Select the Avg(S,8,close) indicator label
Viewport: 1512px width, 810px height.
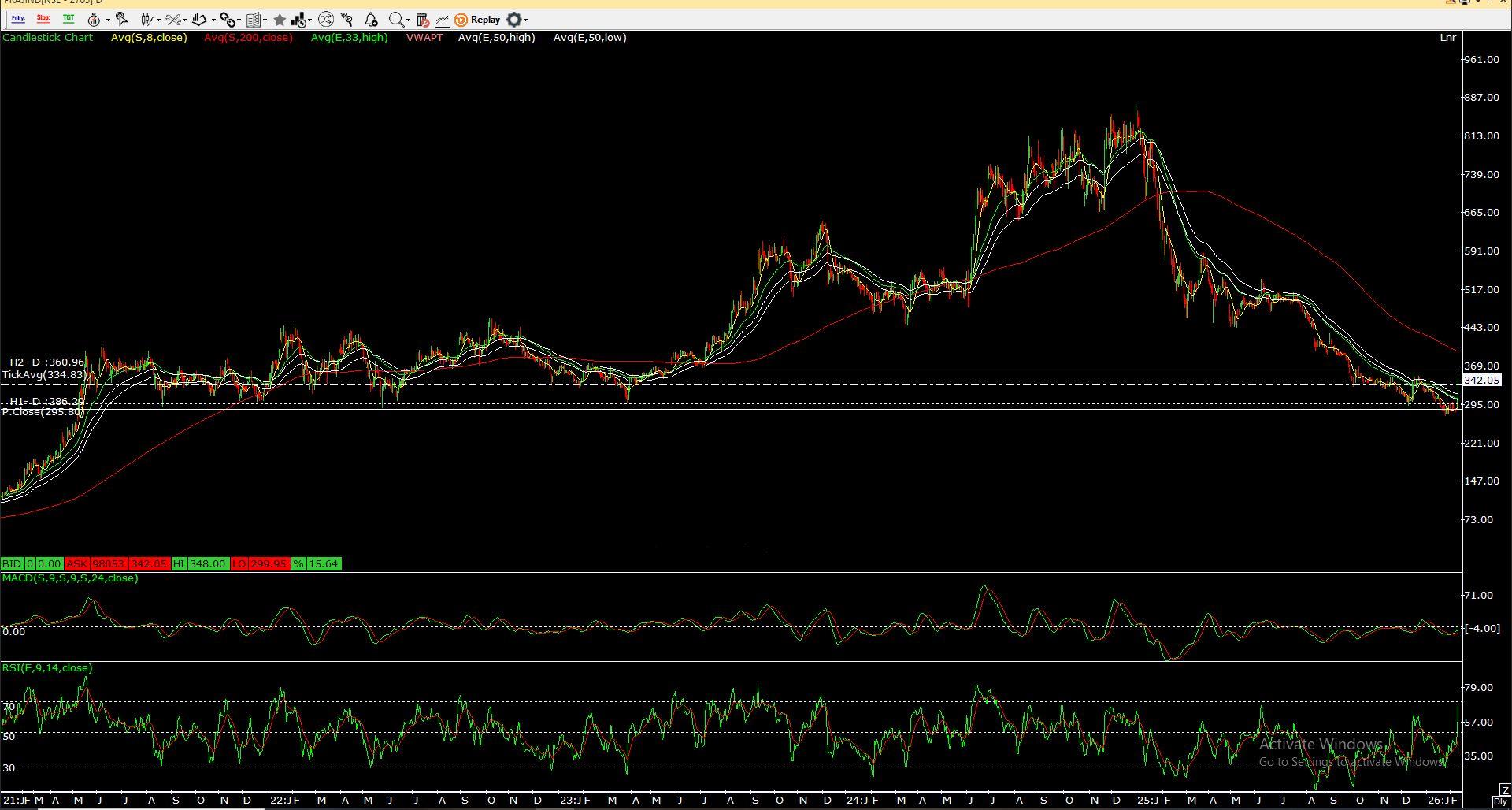click(x=149, y=38)
